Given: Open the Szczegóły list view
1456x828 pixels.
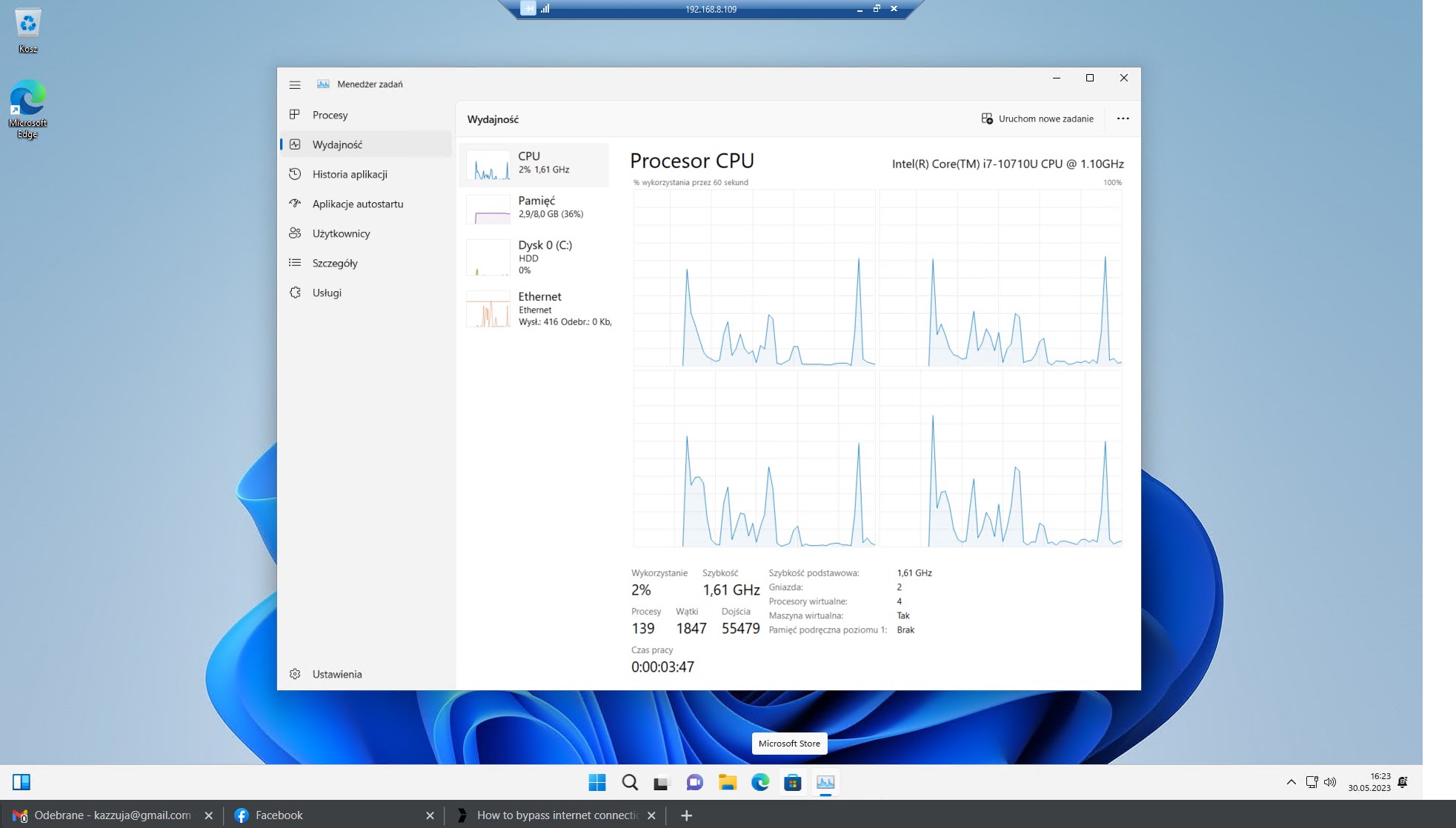Looking at the screenshot, I should coord(334,263).
